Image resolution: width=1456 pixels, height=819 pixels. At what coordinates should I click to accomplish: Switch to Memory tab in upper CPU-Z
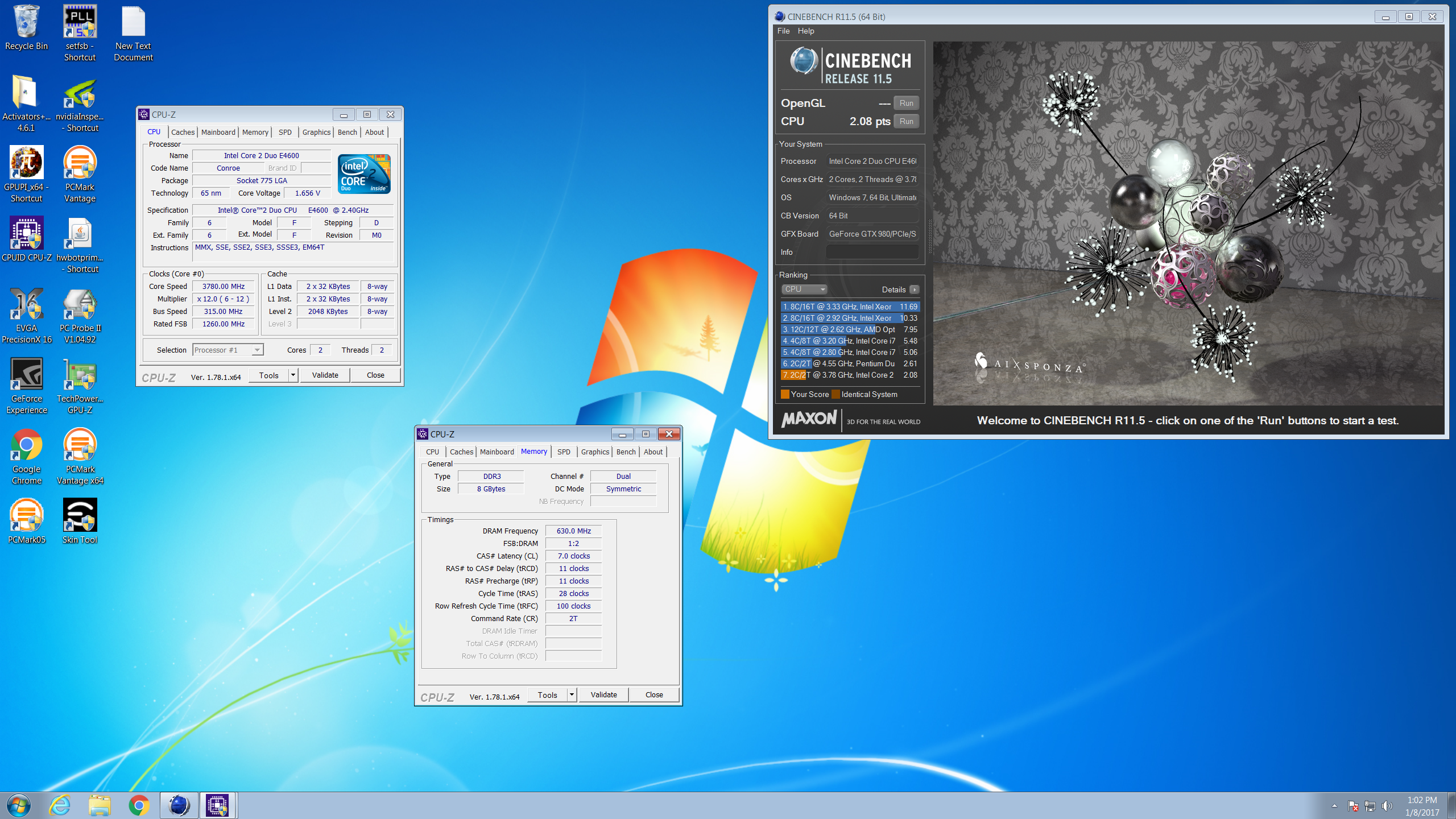(255, 132)
